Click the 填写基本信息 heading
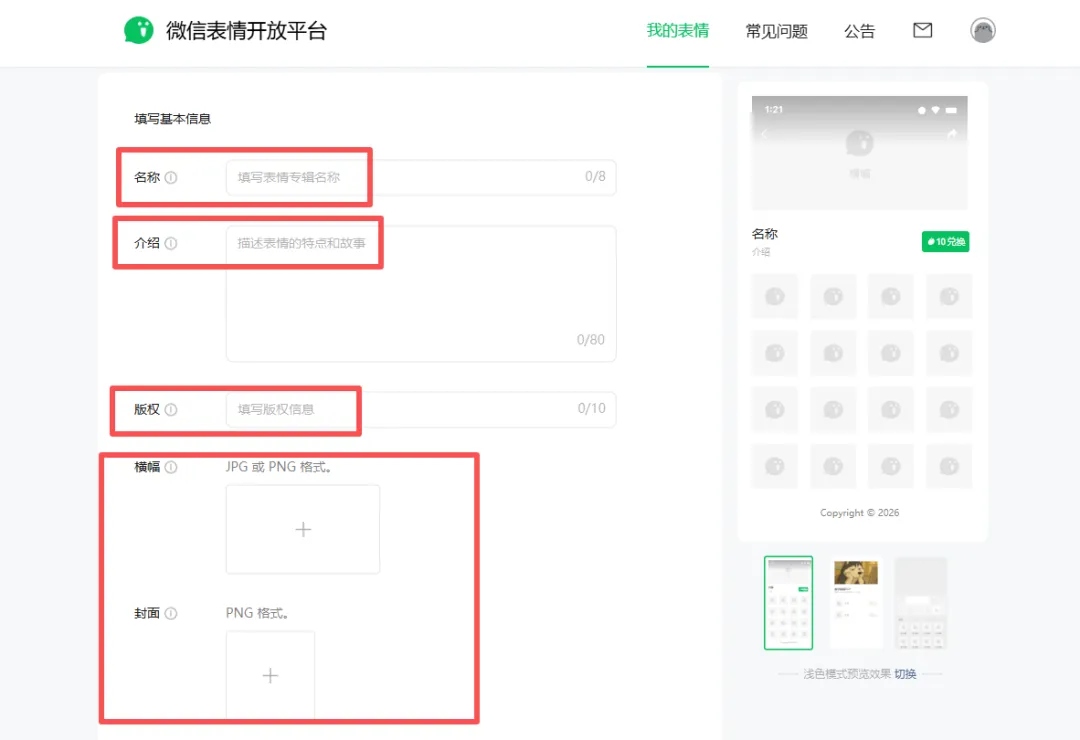This screenshot has height=740, width=1080. click(x=172, y=119)
